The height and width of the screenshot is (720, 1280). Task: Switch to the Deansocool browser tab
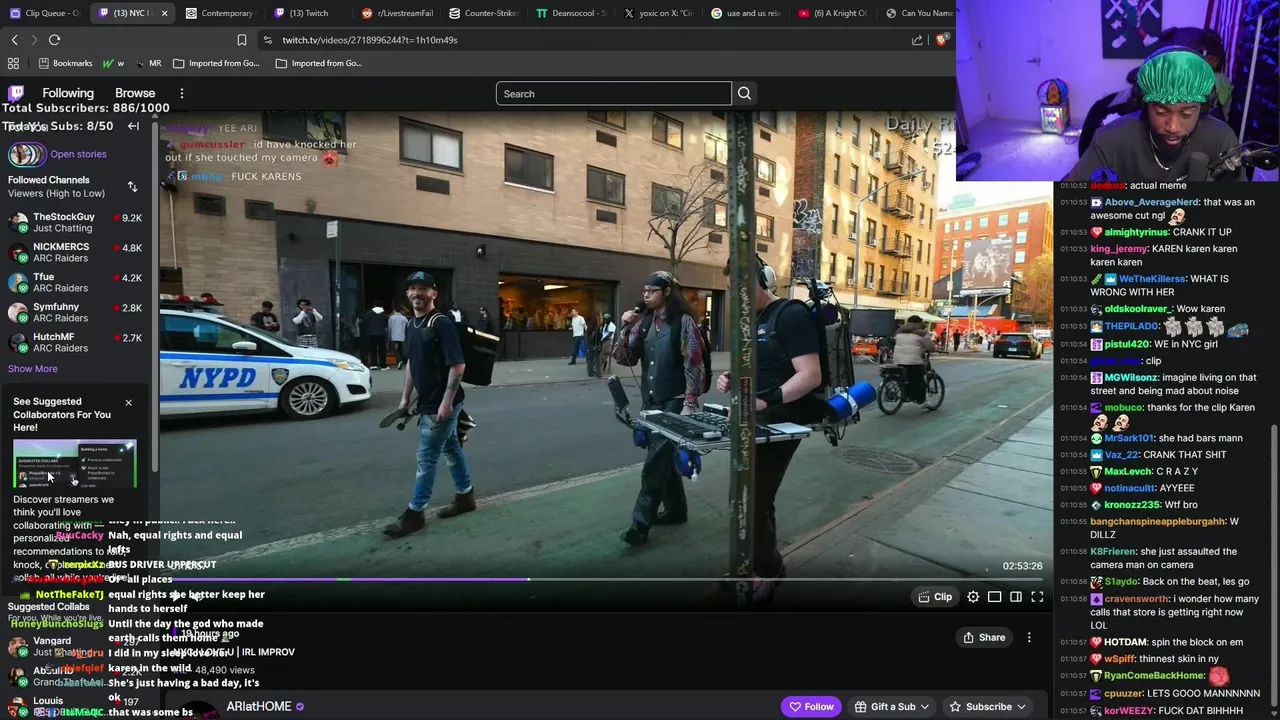572,13
